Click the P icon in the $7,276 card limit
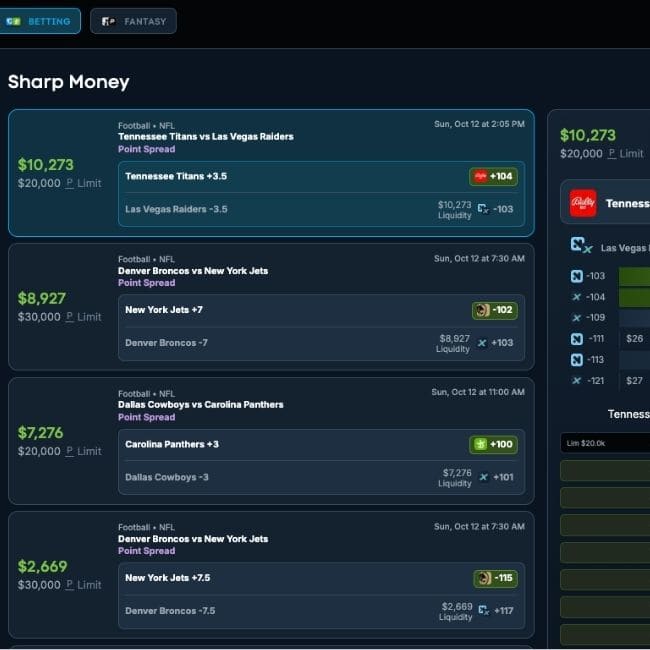Image resolution: width=650 pixels, height=650 pixels. pos(70,451)
